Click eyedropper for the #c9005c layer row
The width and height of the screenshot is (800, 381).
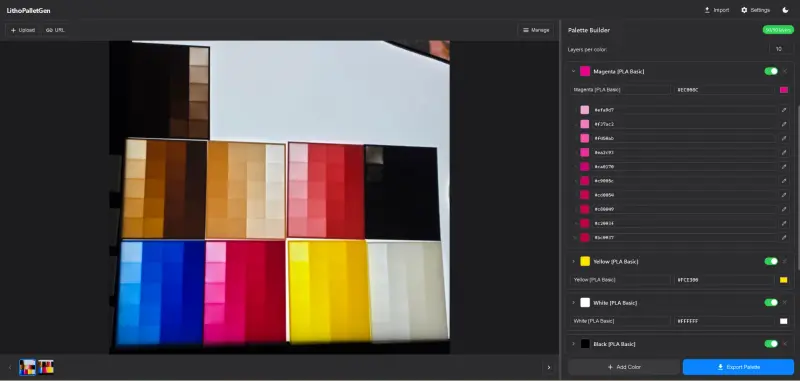(x=784, y=181)
